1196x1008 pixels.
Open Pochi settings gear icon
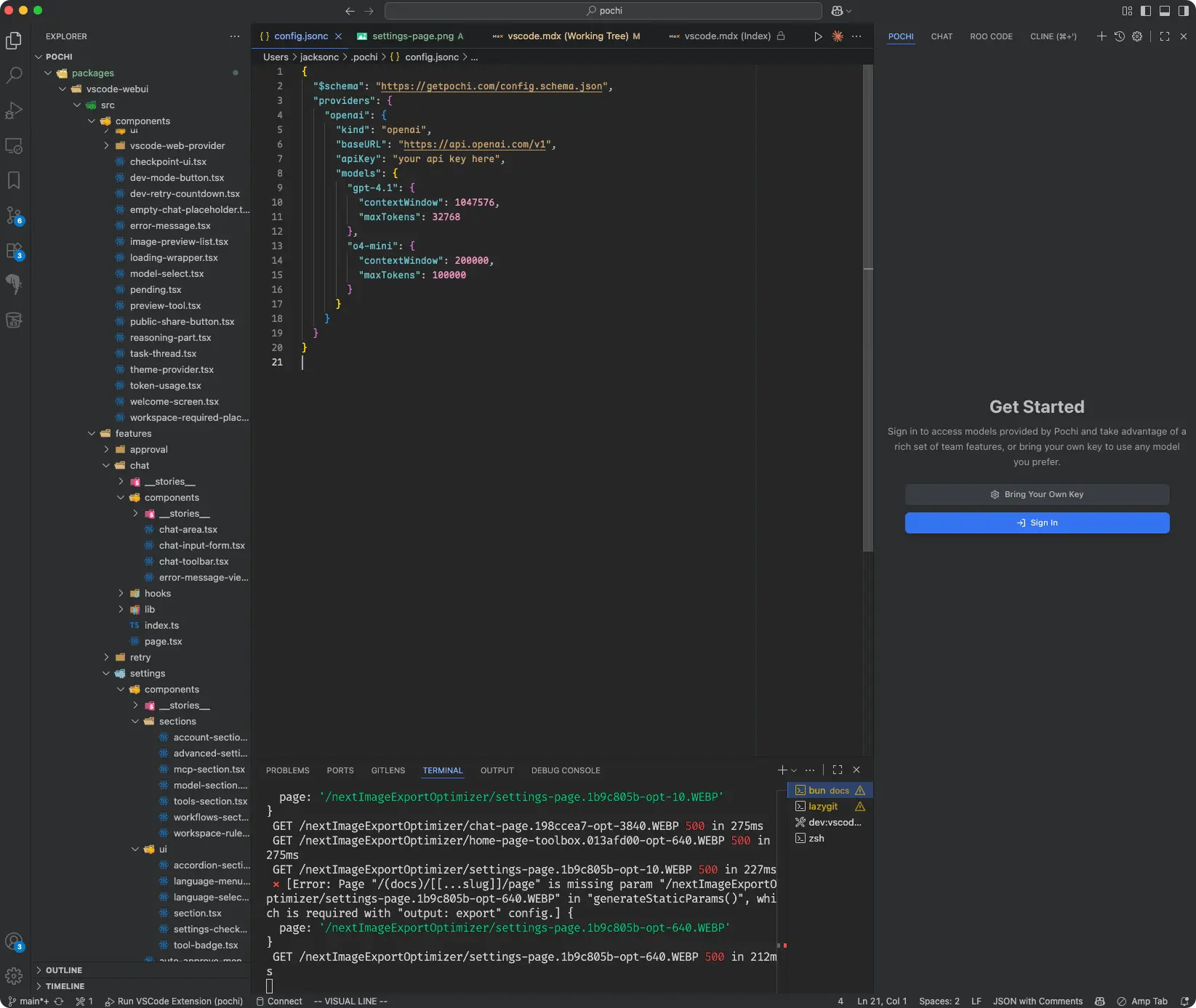tap(1137, 36)
